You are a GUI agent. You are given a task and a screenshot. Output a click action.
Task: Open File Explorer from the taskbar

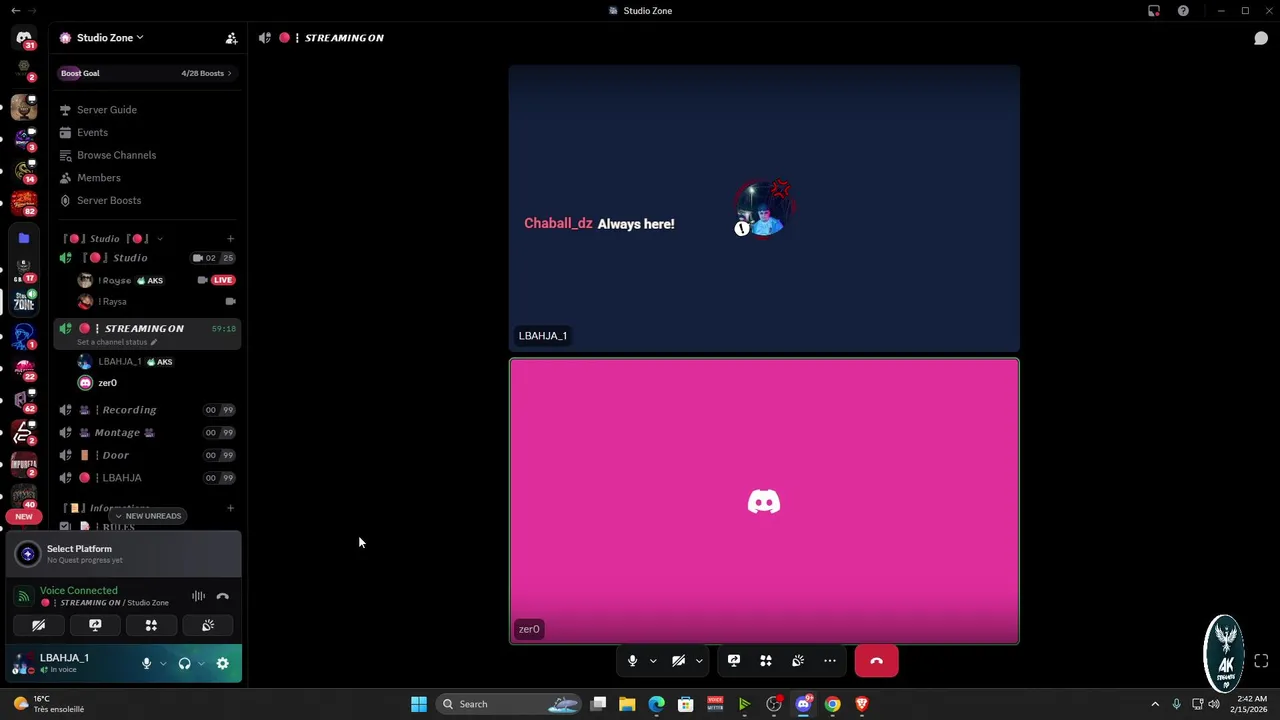click(627, 704)
